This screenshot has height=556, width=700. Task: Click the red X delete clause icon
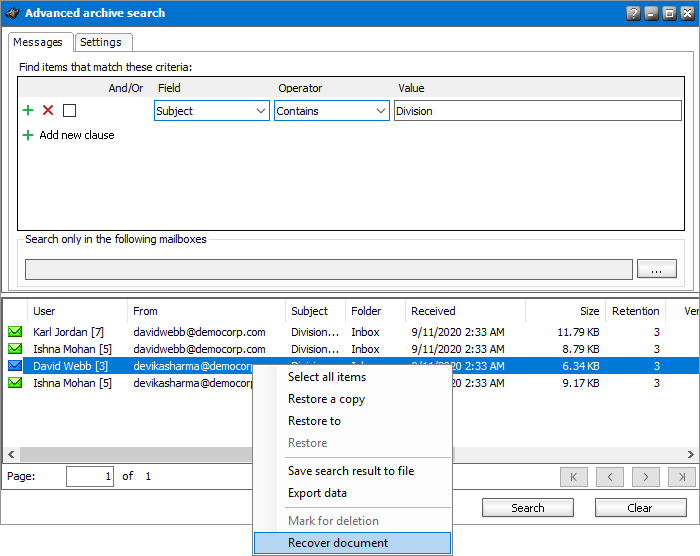tap(48, 111)
